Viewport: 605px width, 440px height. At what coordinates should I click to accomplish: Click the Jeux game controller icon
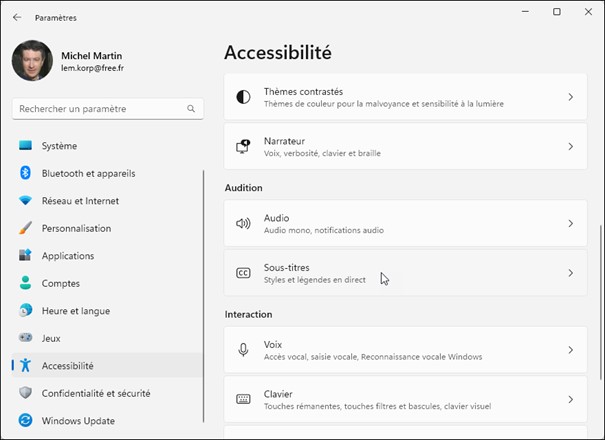(25, 338)
